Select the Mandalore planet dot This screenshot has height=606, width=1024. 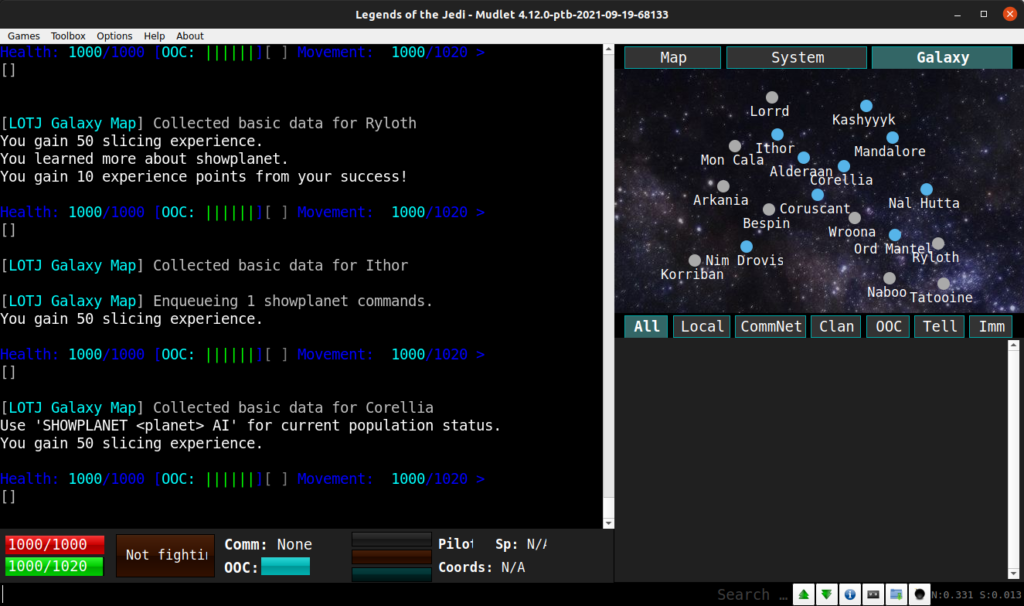tap(892, 138)
